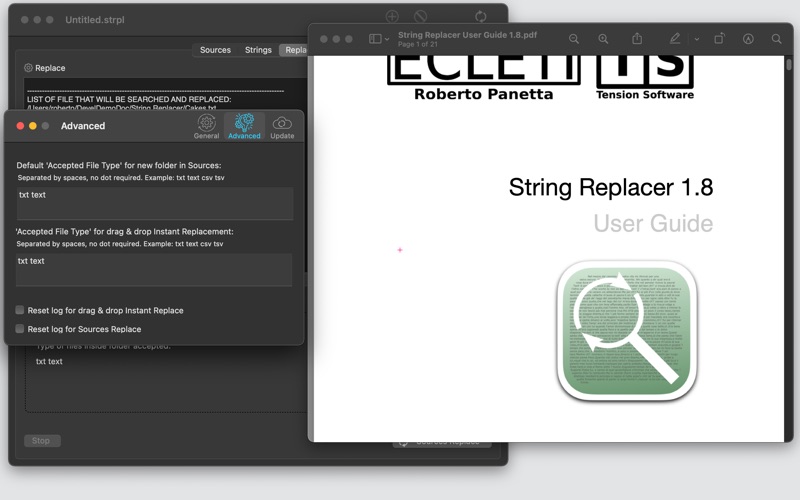Screen dimensions: 800x500
Task: Open the markup pen options chevron
Action: coord(696,39)
